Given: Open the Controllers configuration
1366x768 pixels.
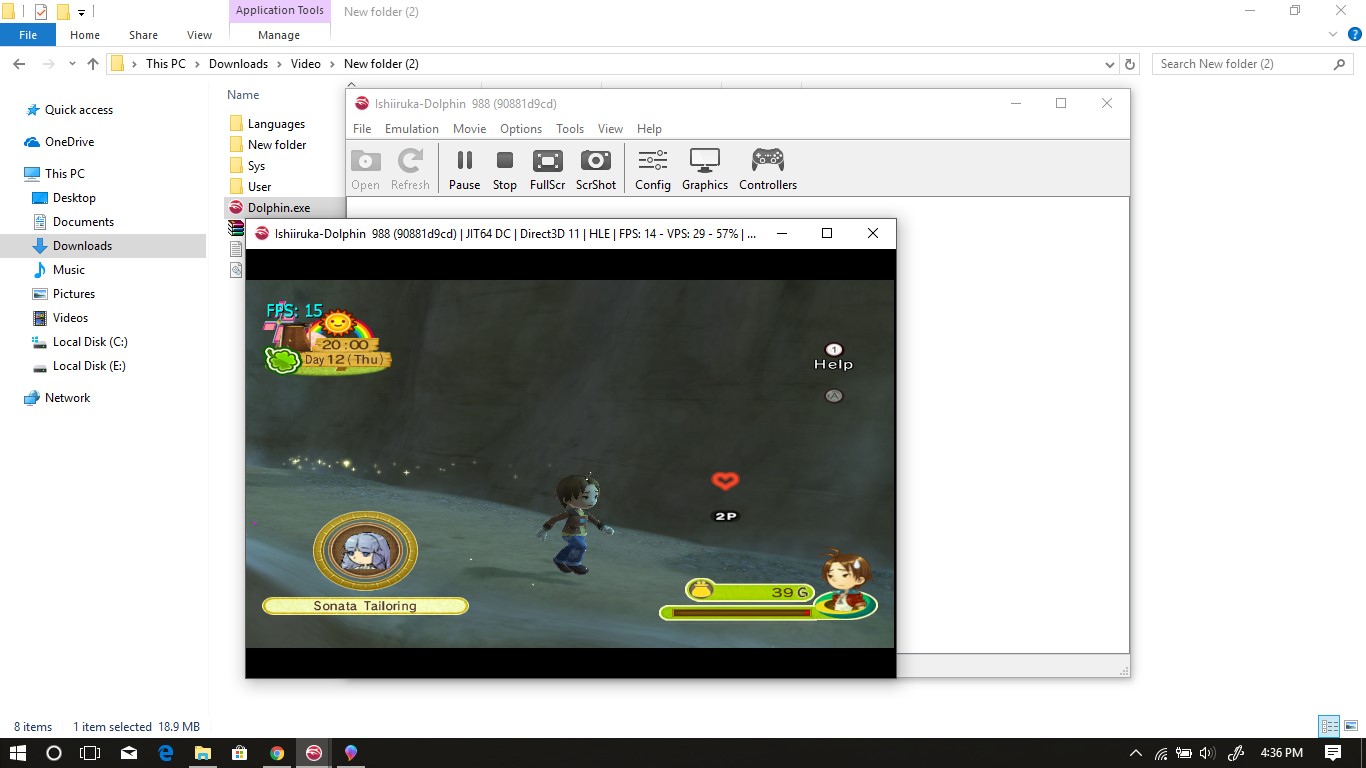Looking at the screenshot, I should point(768,169).
